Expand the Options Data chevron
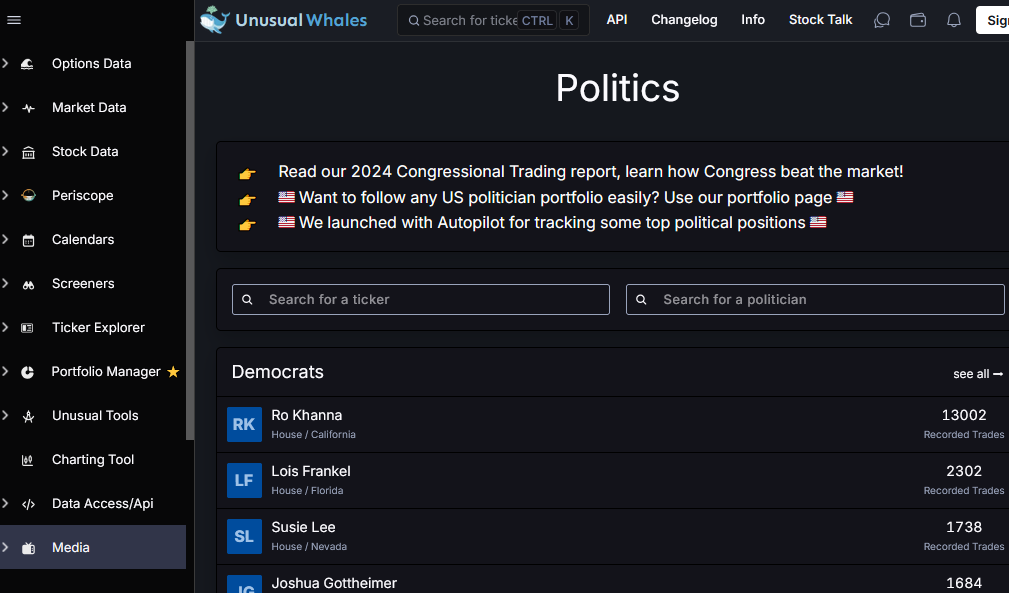Image resolution: width=1009 pixels, height=593 pixels. pos(5,62)
